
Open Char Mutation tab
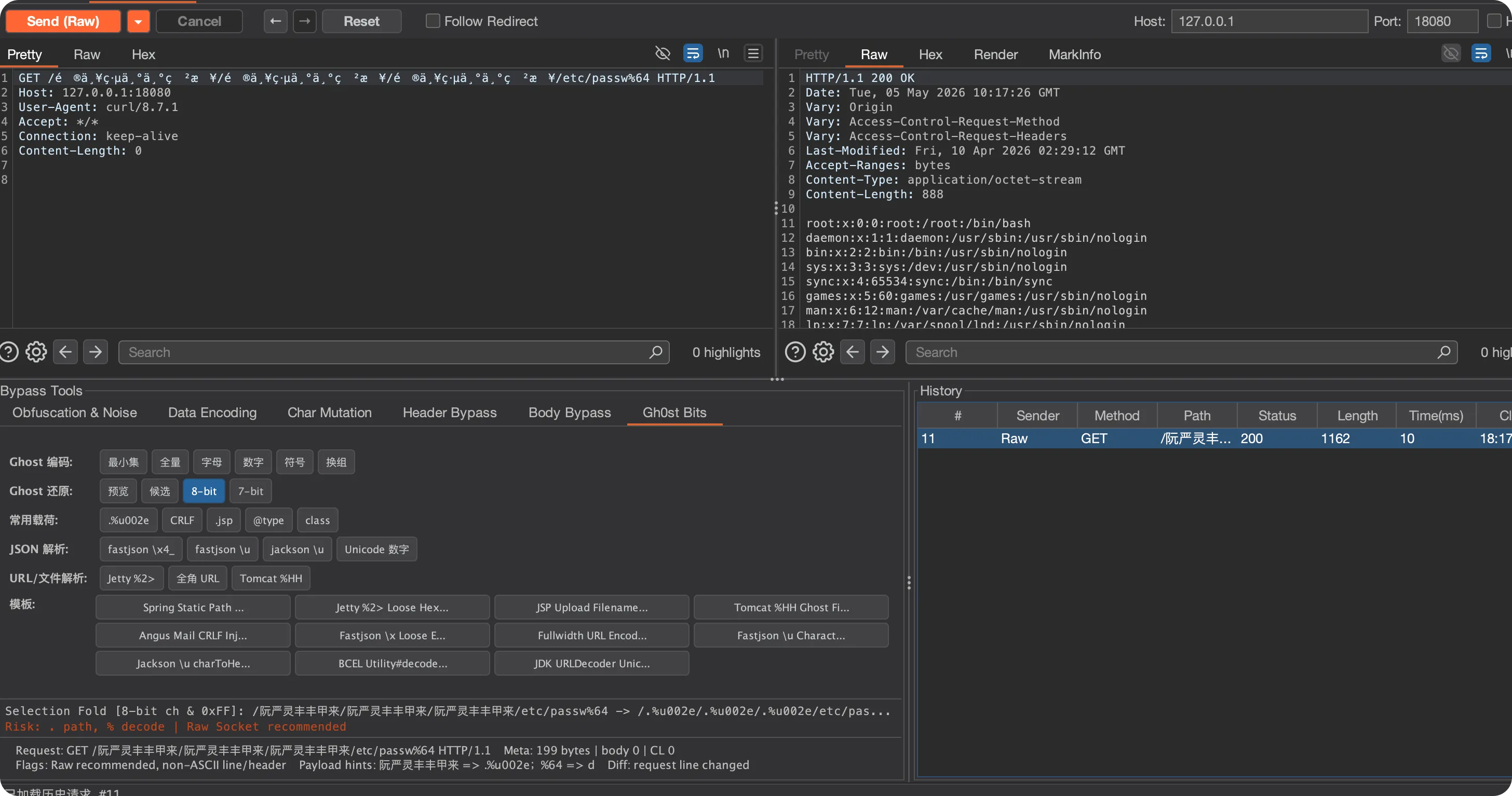pyautogui.click(x=329, y=413)
